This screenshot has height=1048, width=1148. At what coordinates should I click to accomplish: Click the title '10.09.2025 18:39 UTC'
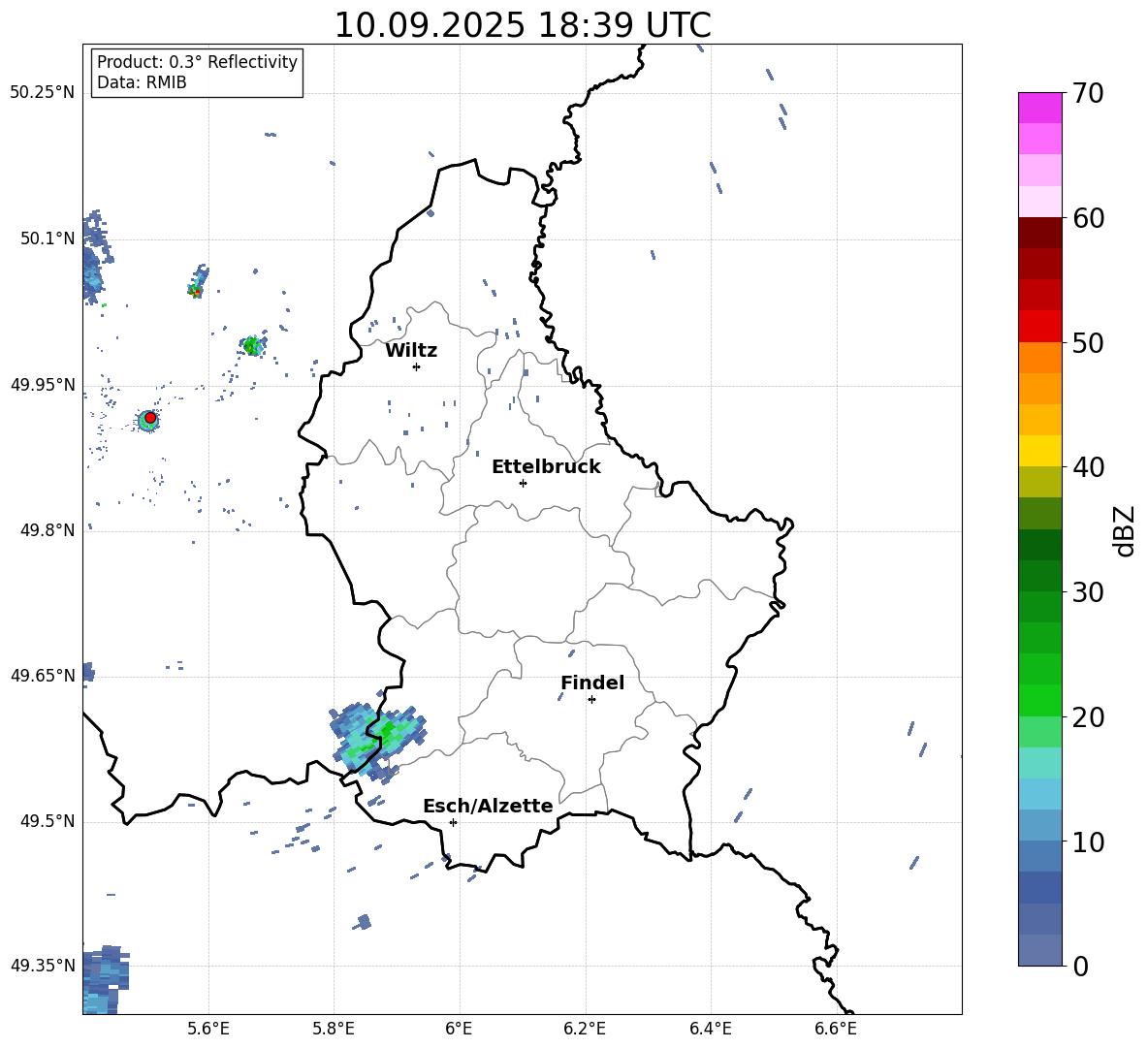[x=522, y=25]
